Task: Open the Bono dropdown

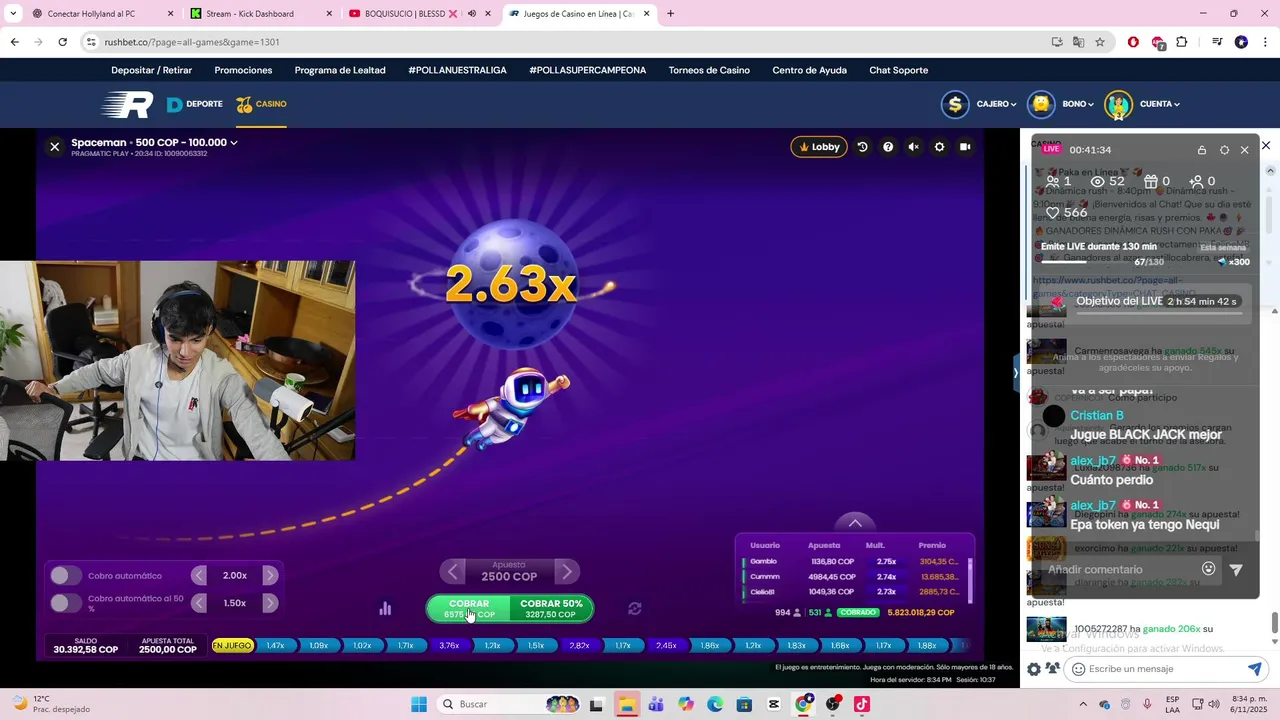Action: [1079, 104]
